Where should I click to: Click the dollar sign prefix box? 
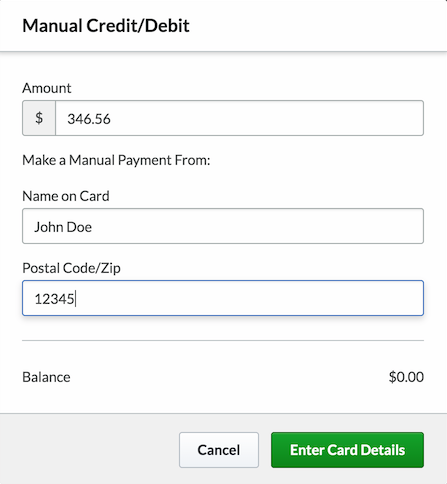[39, 118]
